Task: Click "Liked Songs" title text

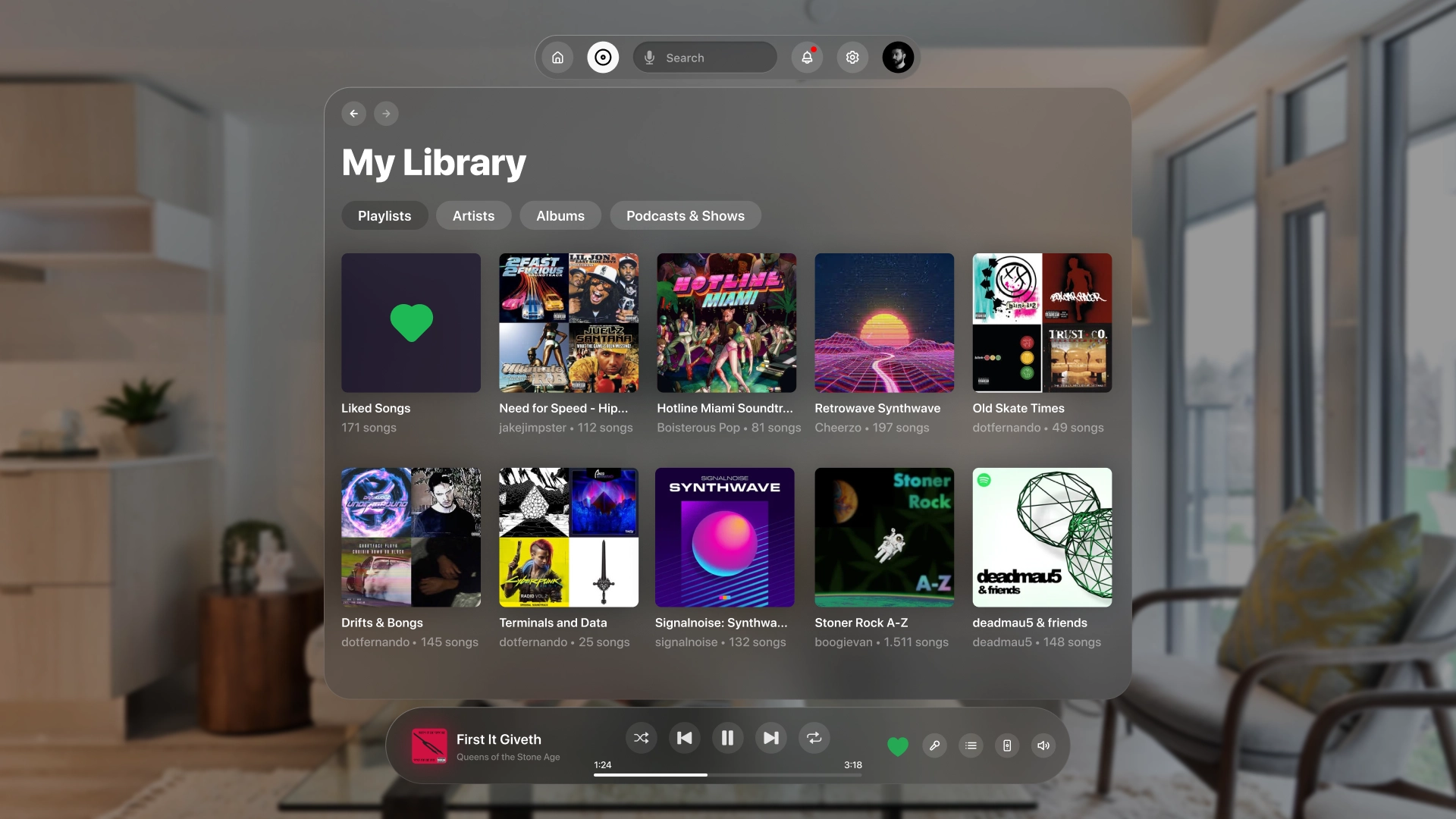Action: (x=375, y=408)
